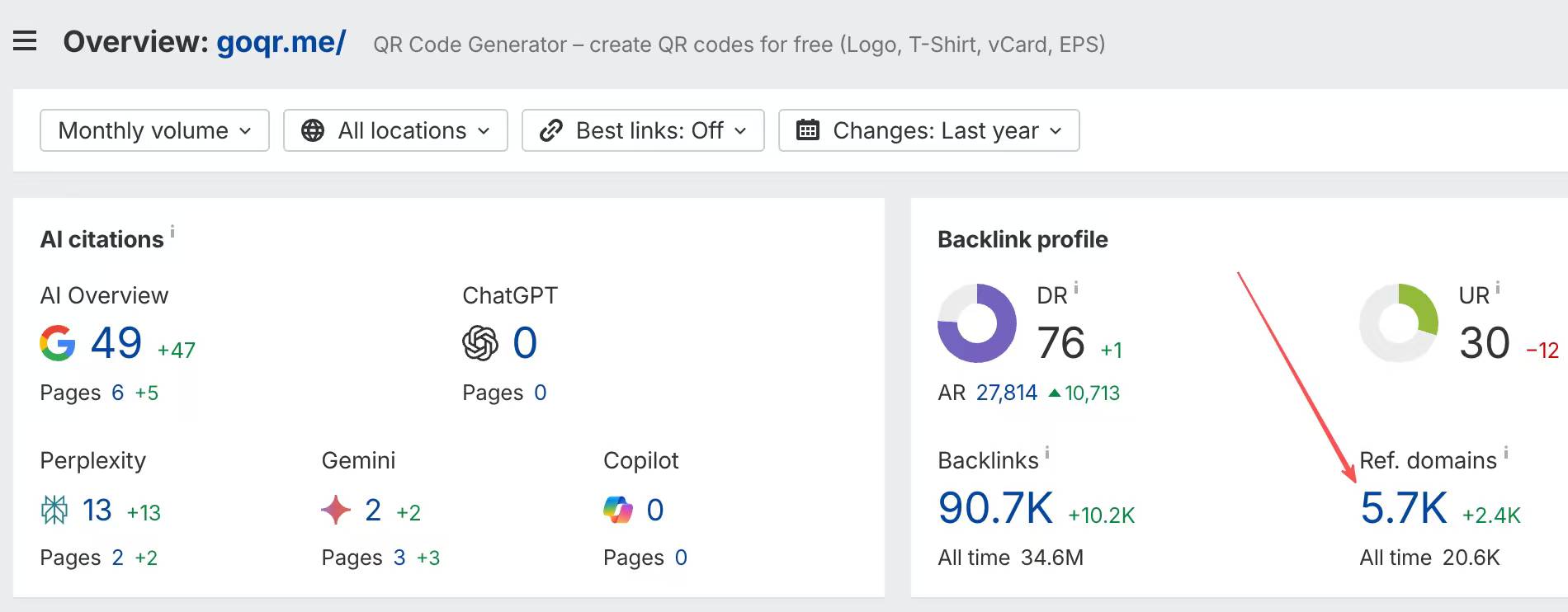This screenshot has height=612, width=1568.
Task: Click the Perplexity logo icon
Action: pyautogui.click(x=54, y=511)
